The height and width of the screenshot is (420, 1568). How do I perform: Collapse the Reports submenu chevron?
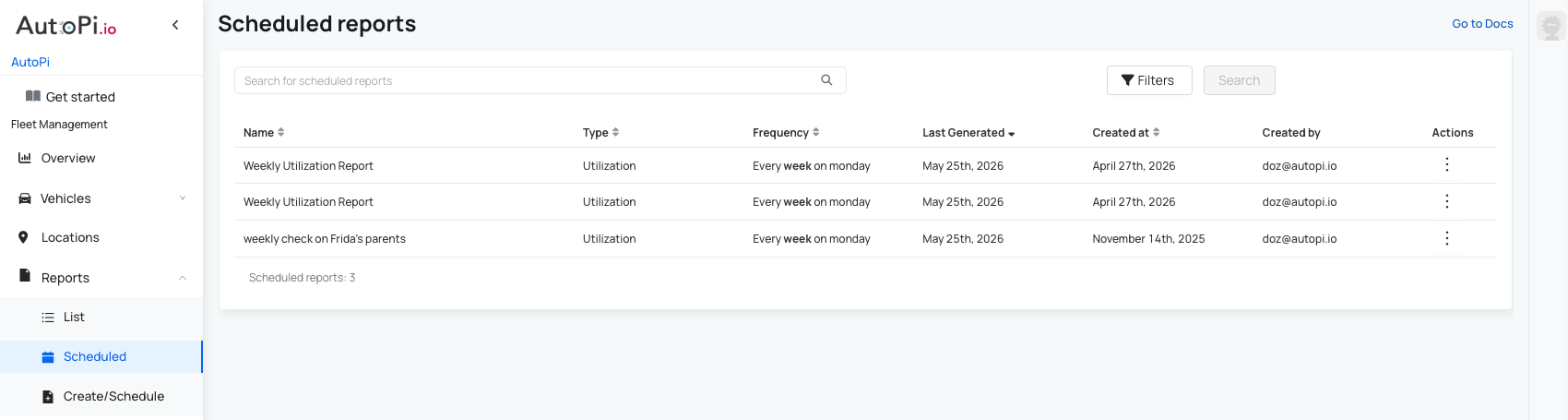click(x=183, y=278)
